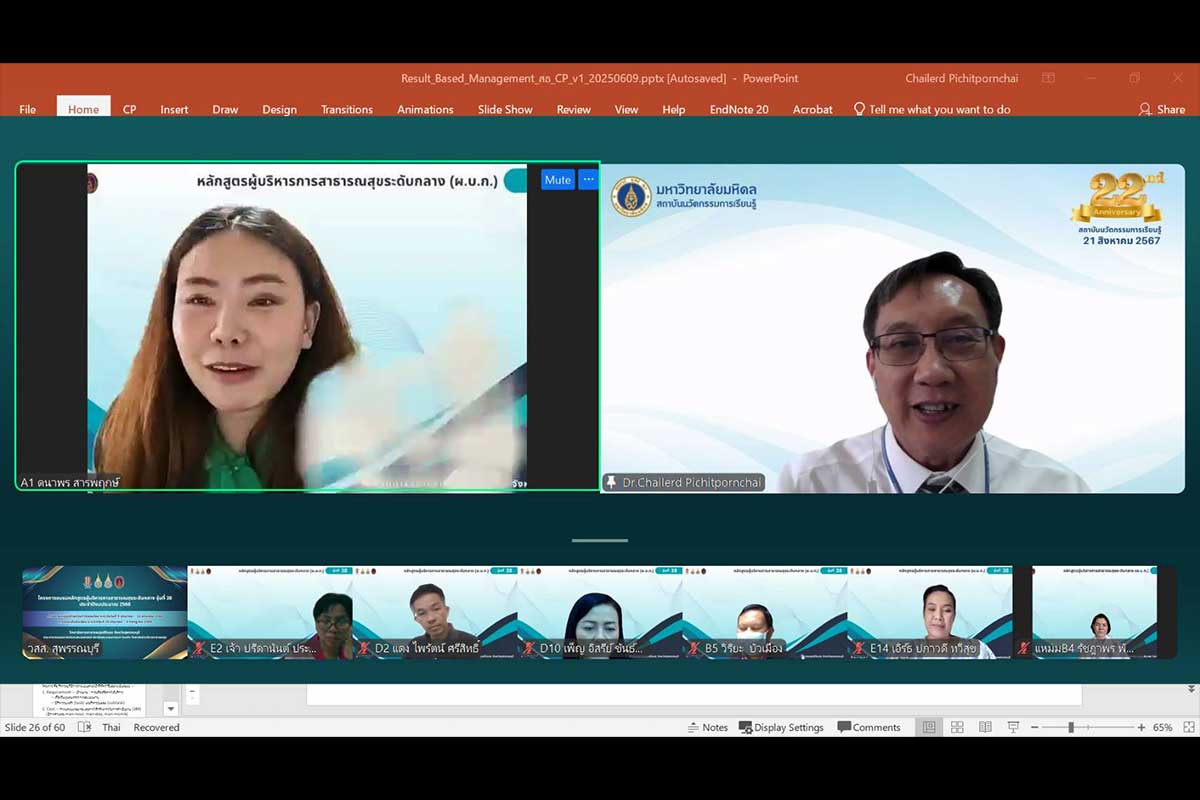Viewport: 1200px width, 800px height.
Task: Click the zoom out minus icon
Action: click(1035, 727)
